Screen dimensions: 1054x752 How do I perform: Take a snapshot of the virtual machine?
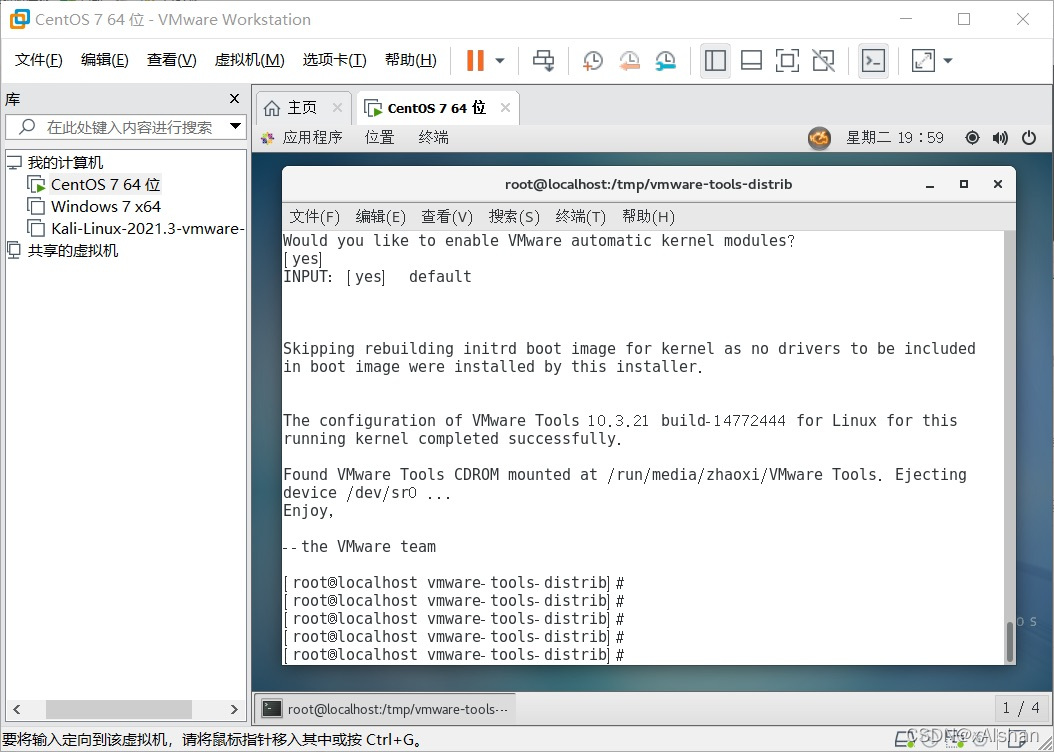[592, 60]
